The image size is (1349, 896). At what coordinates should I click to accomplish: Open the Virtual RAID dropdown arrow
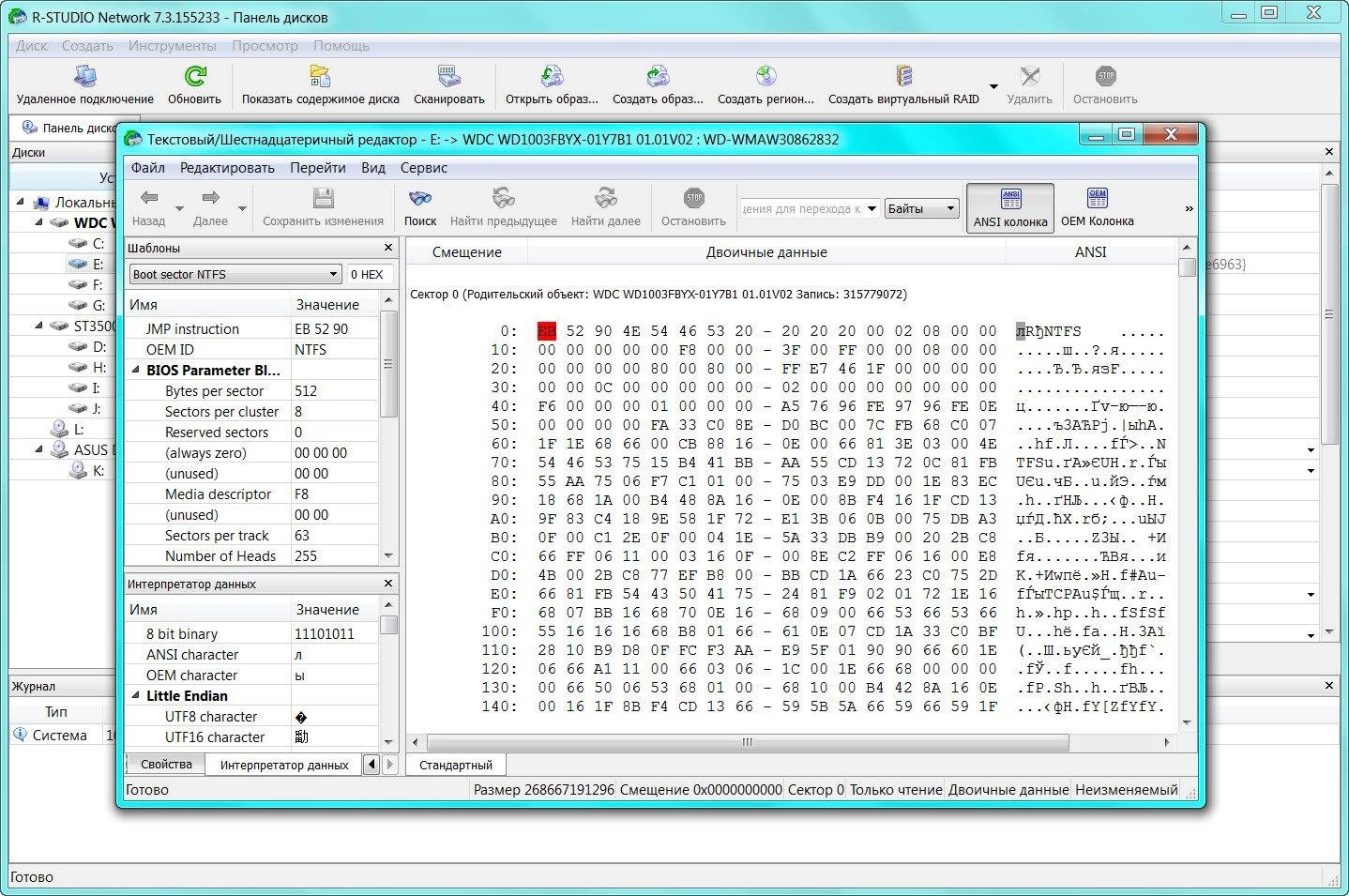[993, 87]
